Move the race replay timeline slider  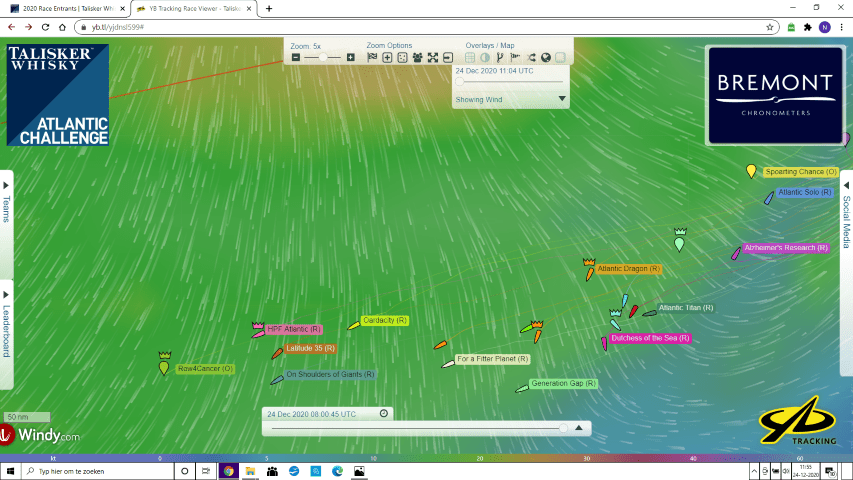(x=563, y=428)
